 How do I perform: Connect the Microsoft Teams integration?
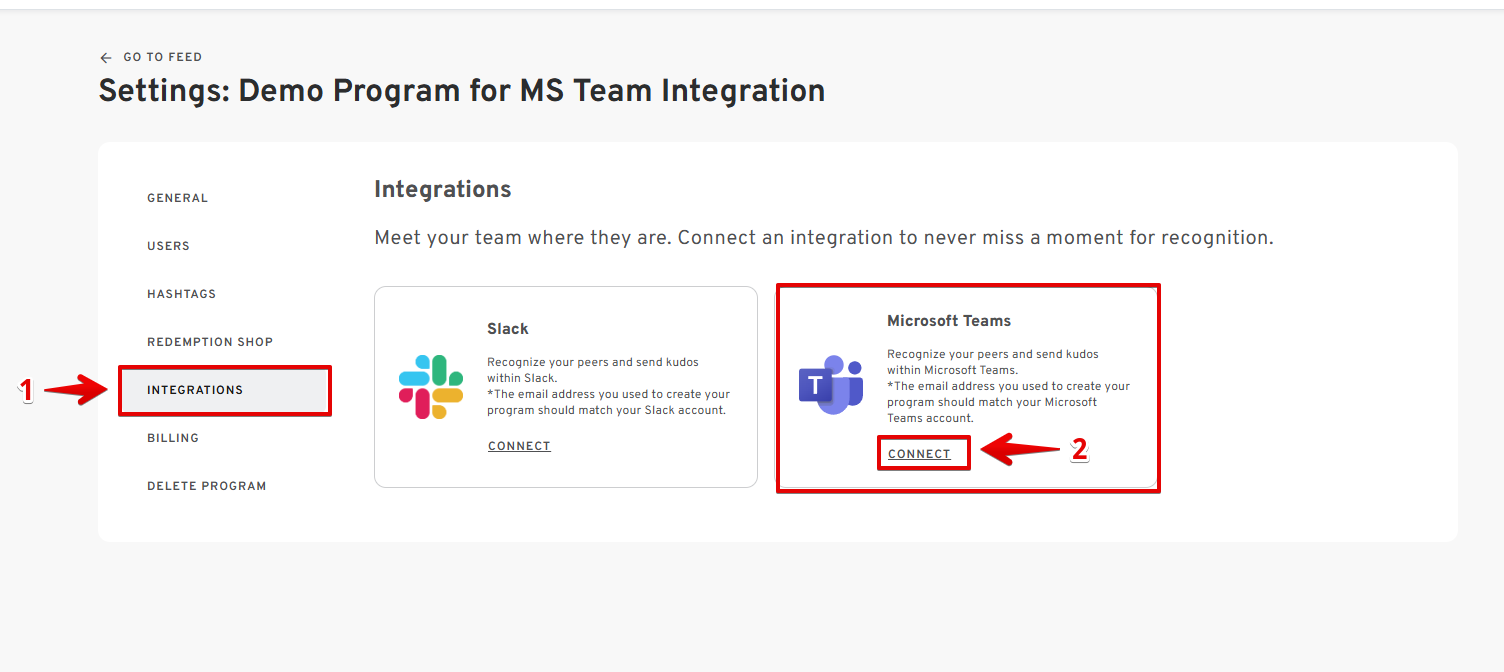click(x=919, y=454)
